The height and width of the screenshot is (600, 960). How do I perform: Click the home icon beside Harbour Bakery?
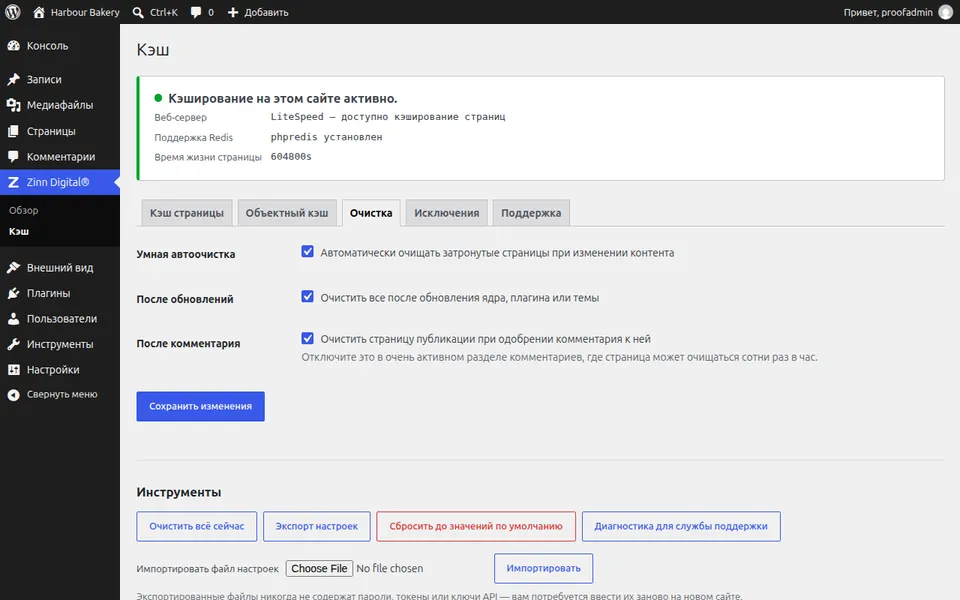click(39, 12)
